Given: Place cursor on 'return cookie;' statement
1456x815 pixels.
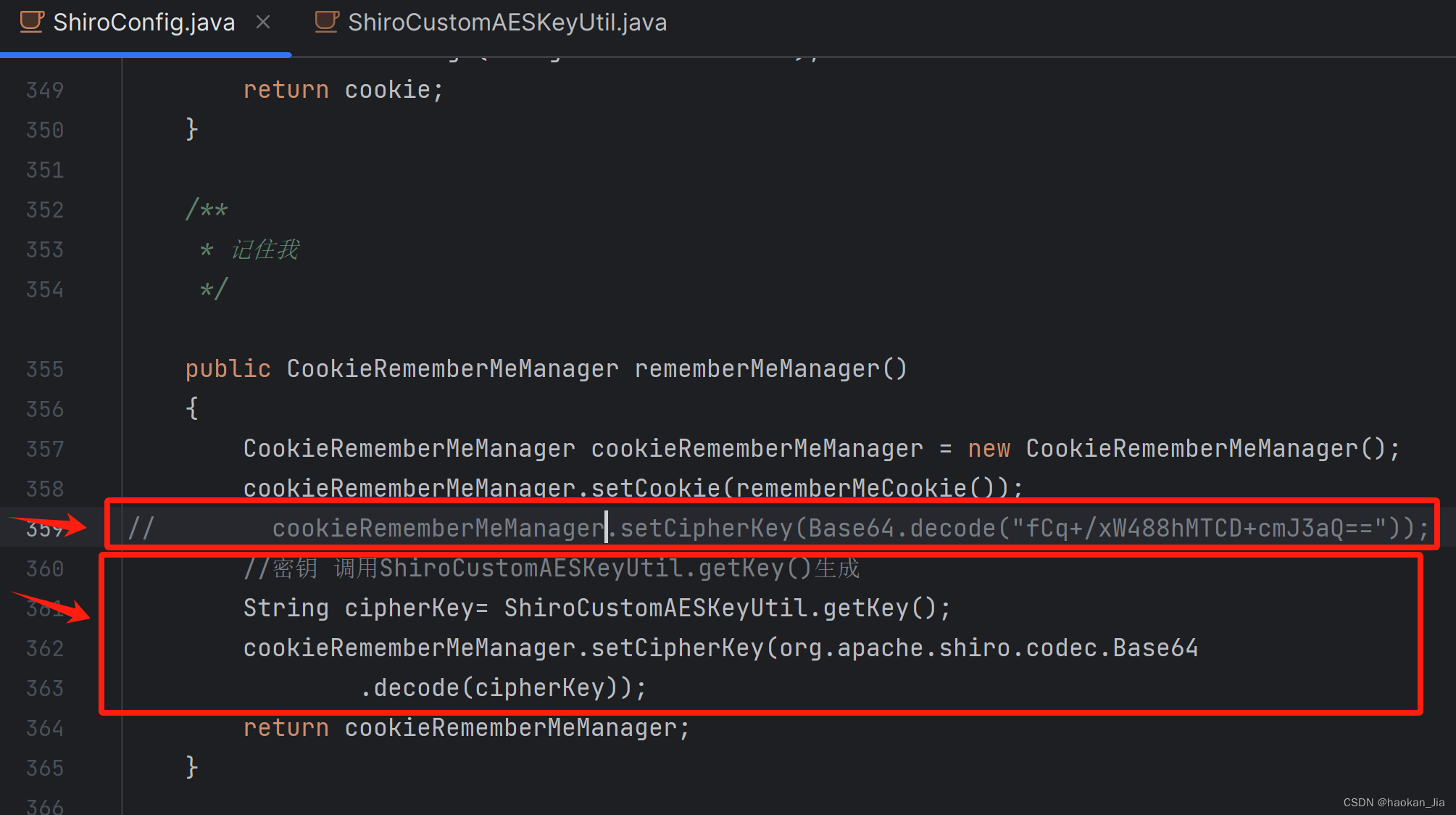Looking at the screenshot, I should [x=343, y=90].
